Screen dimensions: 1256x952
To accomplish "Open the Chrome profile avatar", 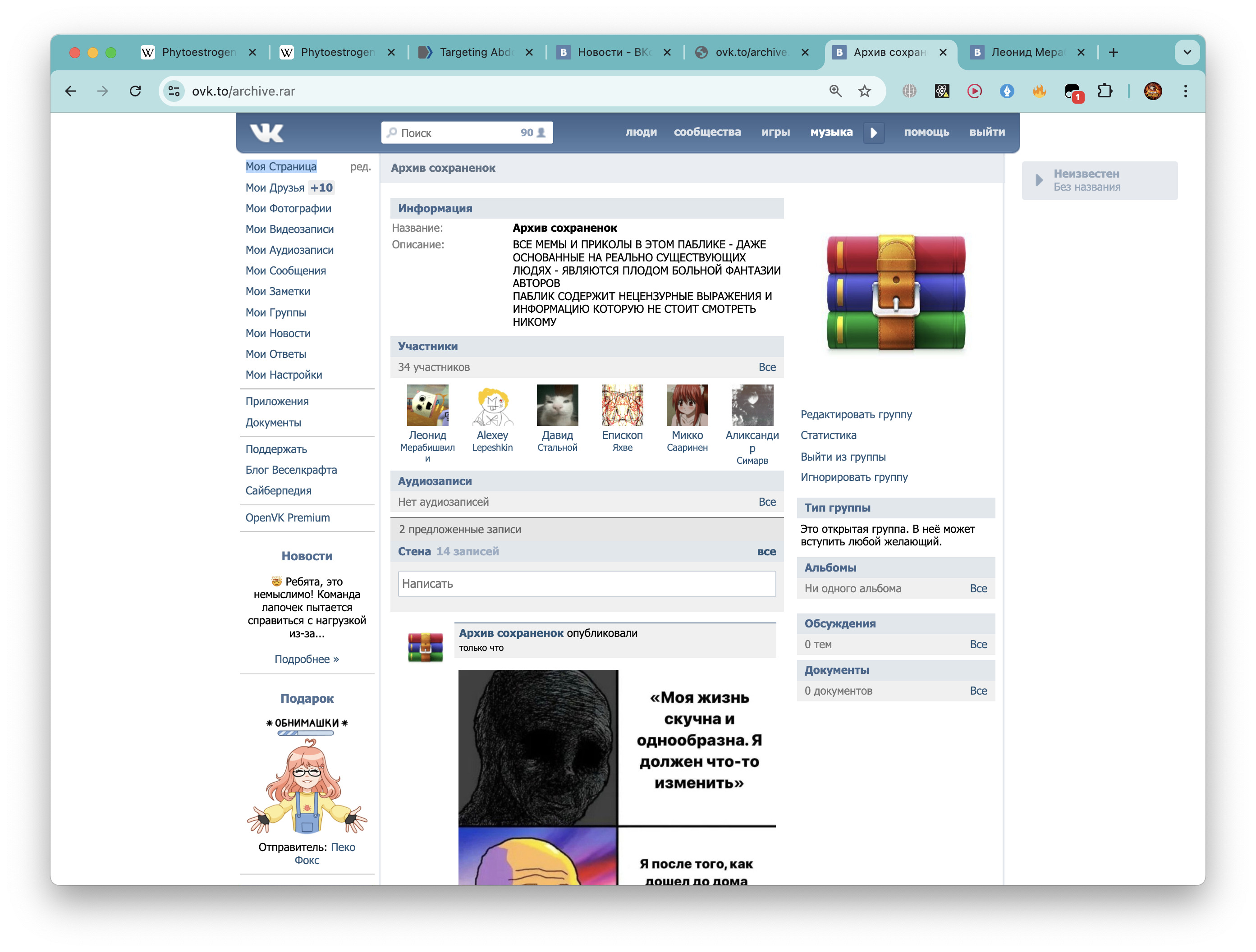I will click(1153, 91).
